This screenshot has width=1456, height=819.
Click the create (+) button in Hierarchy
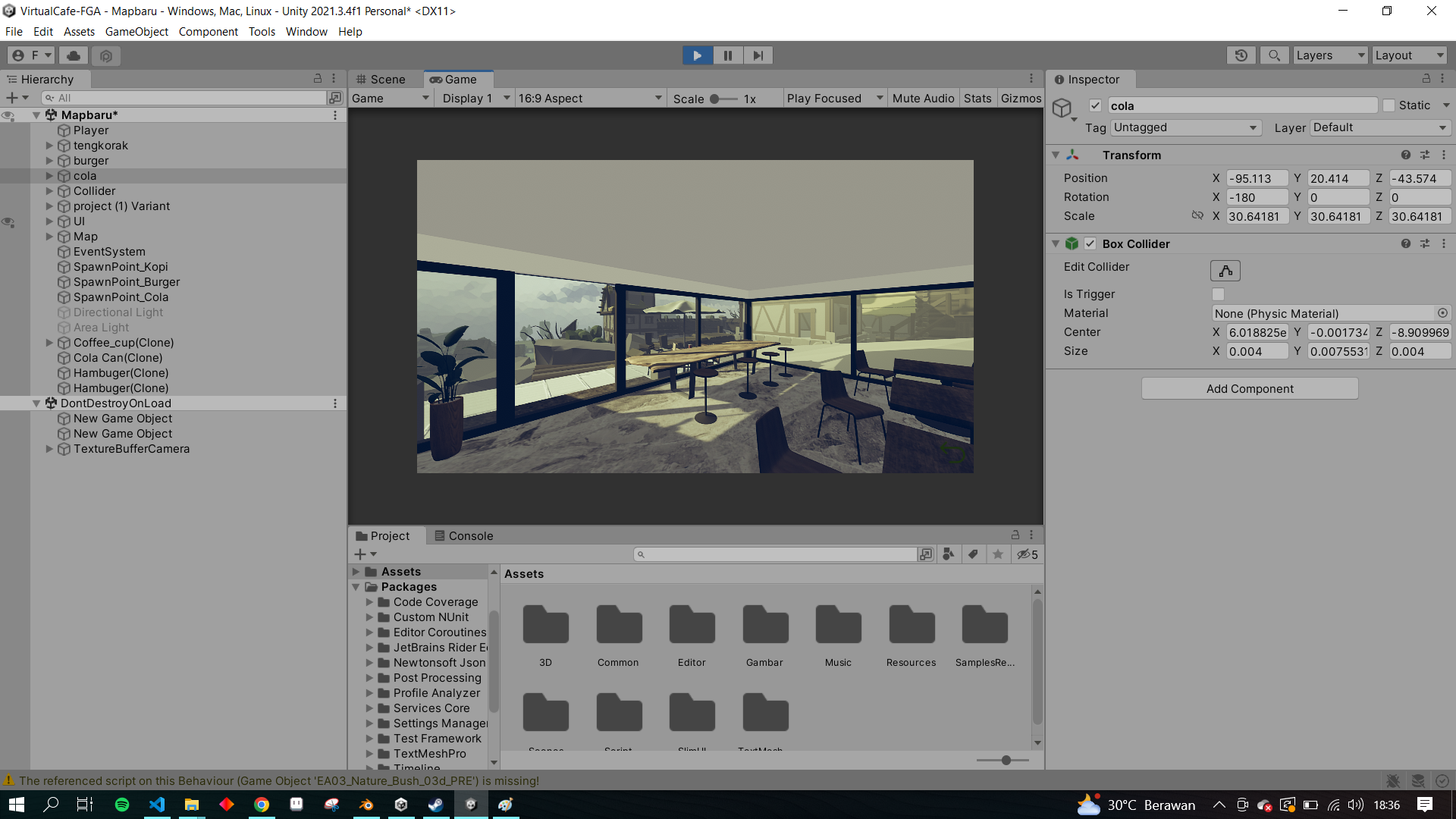pos(11,97)
